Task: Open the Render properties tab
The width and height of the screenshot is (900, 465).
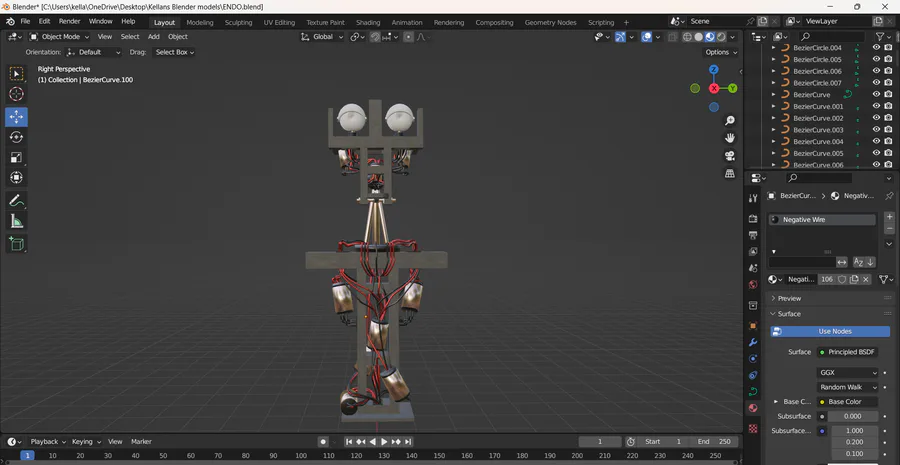Action: click(753, 219)
